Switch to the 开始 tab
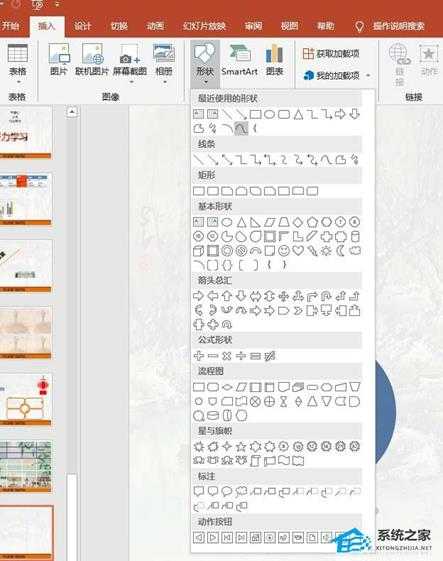The height and width of the screenshot is (561, 443). point(10,26)
